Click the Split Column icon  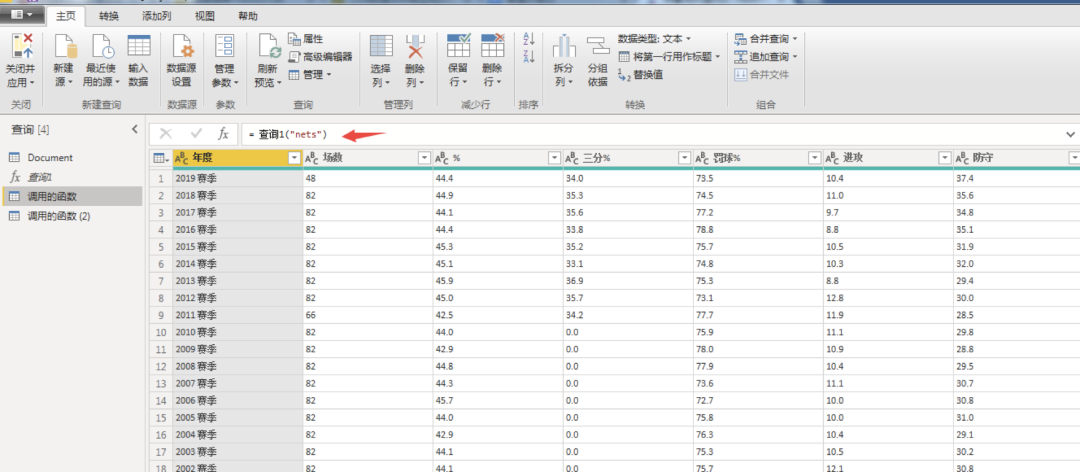pyautogui.click(x=563, y=47)
